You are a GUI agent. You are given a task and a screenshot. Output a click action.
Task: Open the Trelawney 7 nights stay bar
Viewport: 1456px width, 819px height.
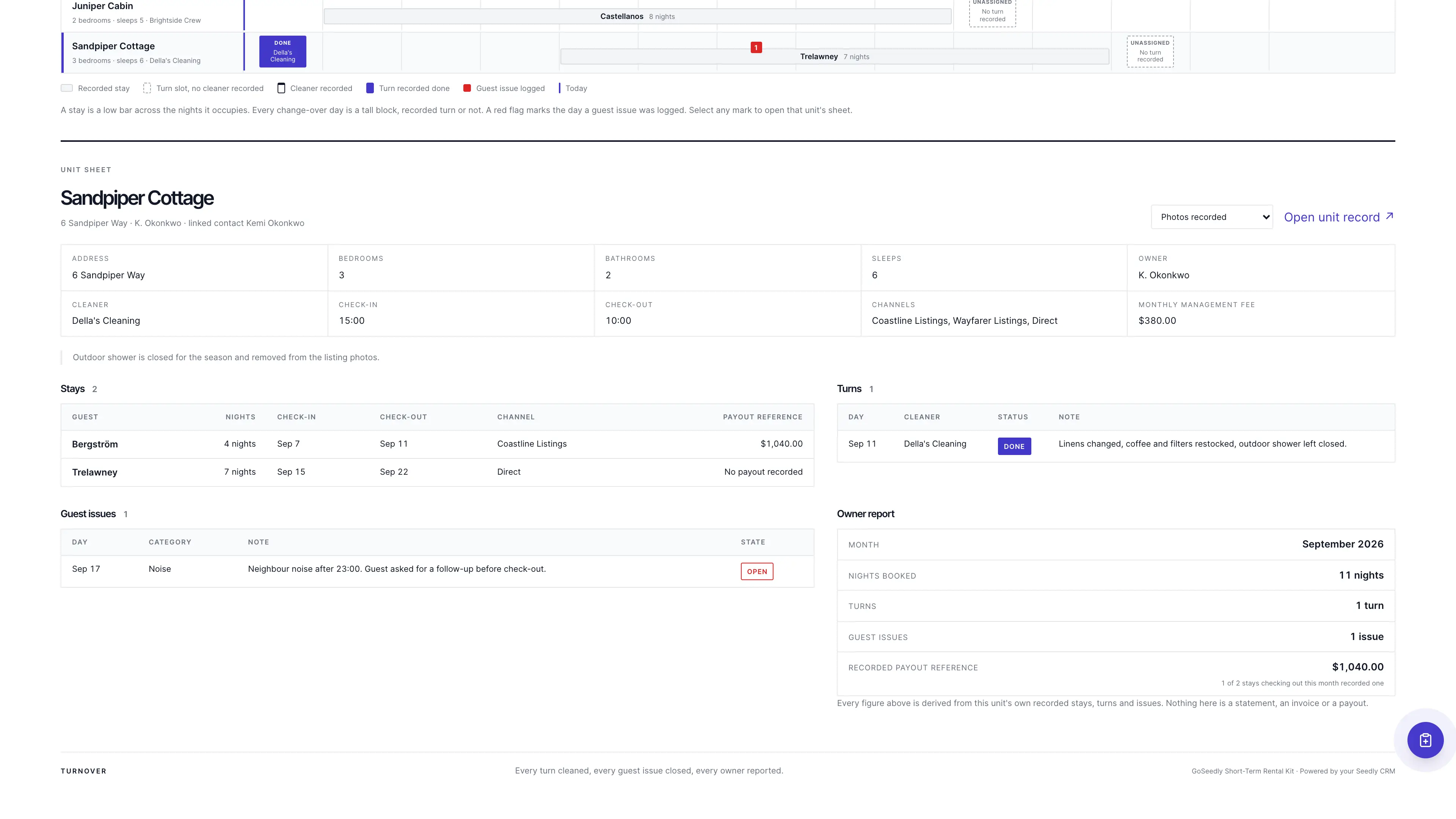click(834, 56)
